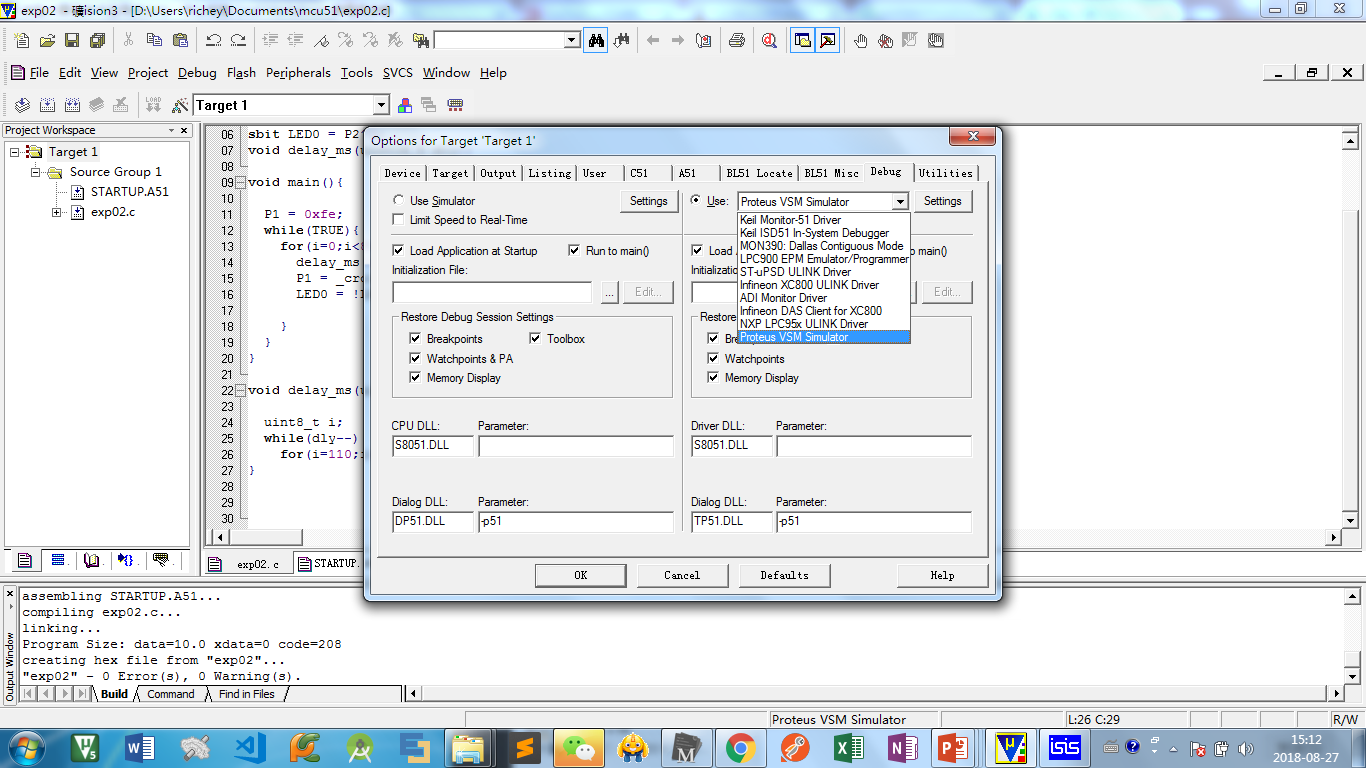
Task: Kill all breakpoints with crossed hand icon
Action: [885, 41]
